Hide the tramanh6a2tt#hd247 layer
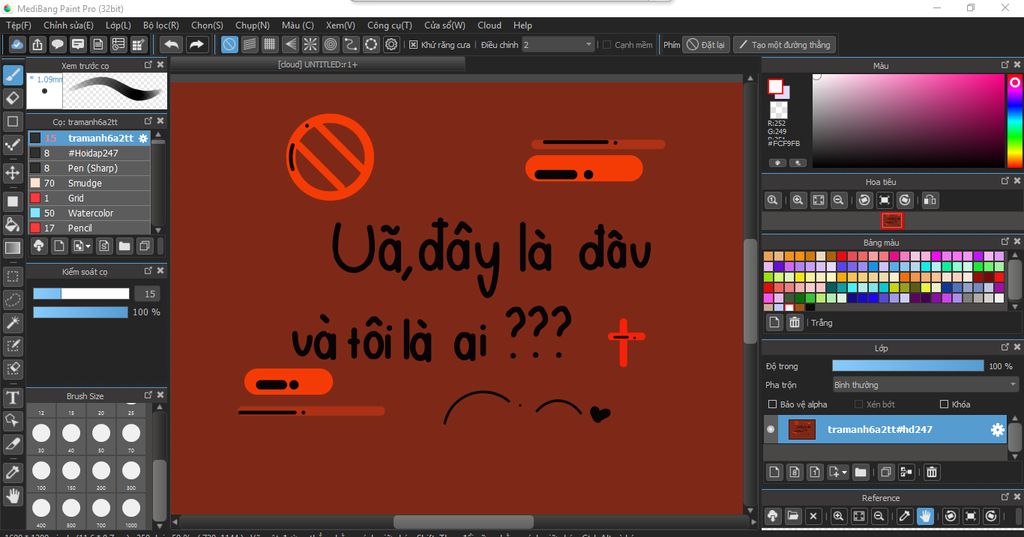1024x537 pixels. pos(771,429)
